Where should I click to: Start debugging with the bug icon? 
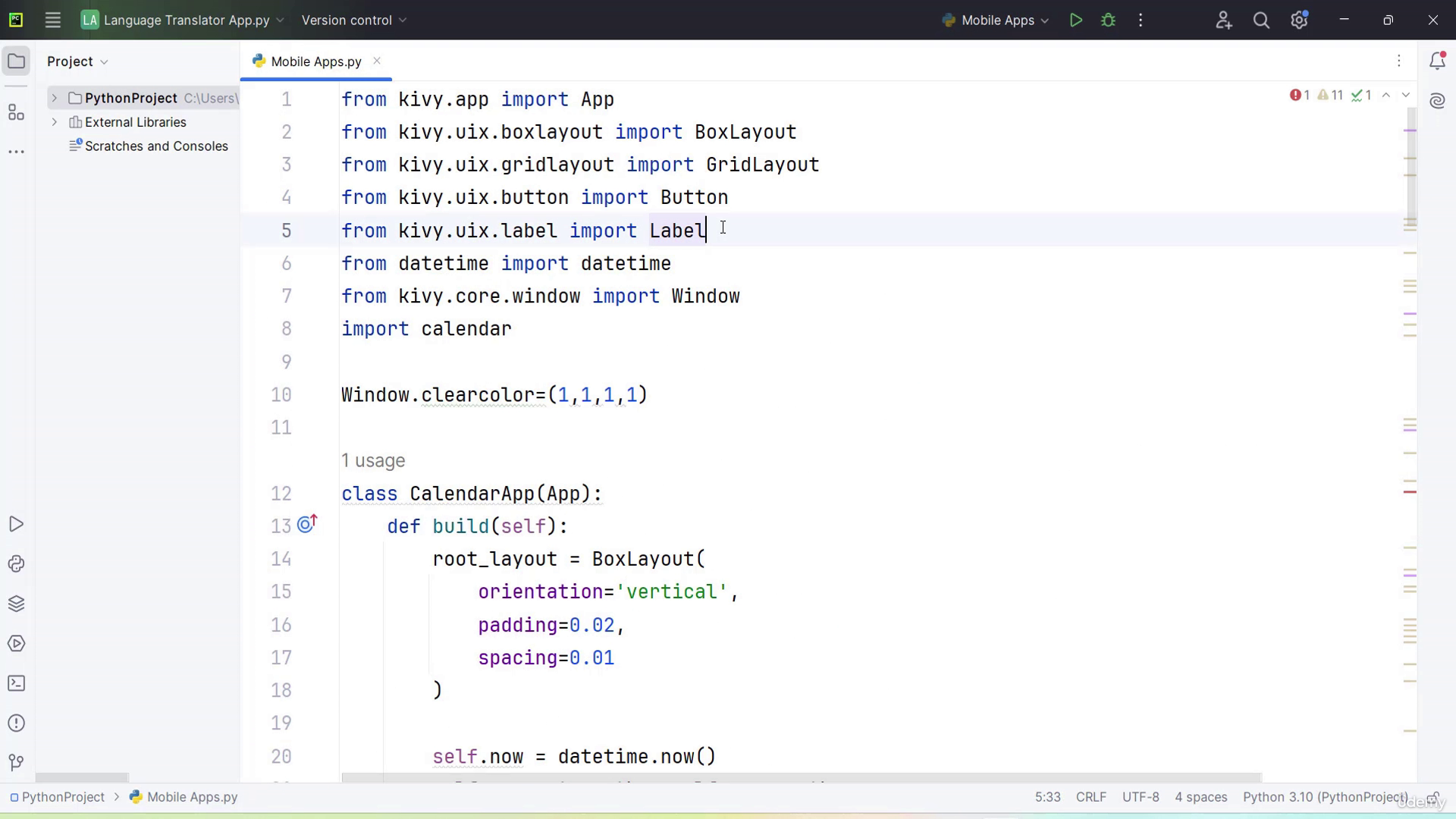click(1108, 20)
